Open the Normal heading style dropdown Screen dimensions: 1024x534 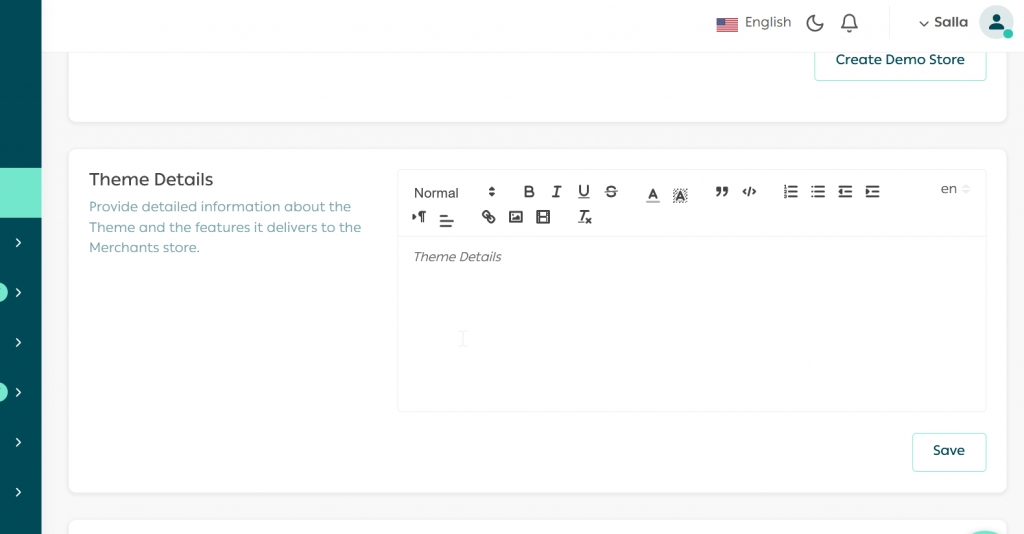coord(454,193)
